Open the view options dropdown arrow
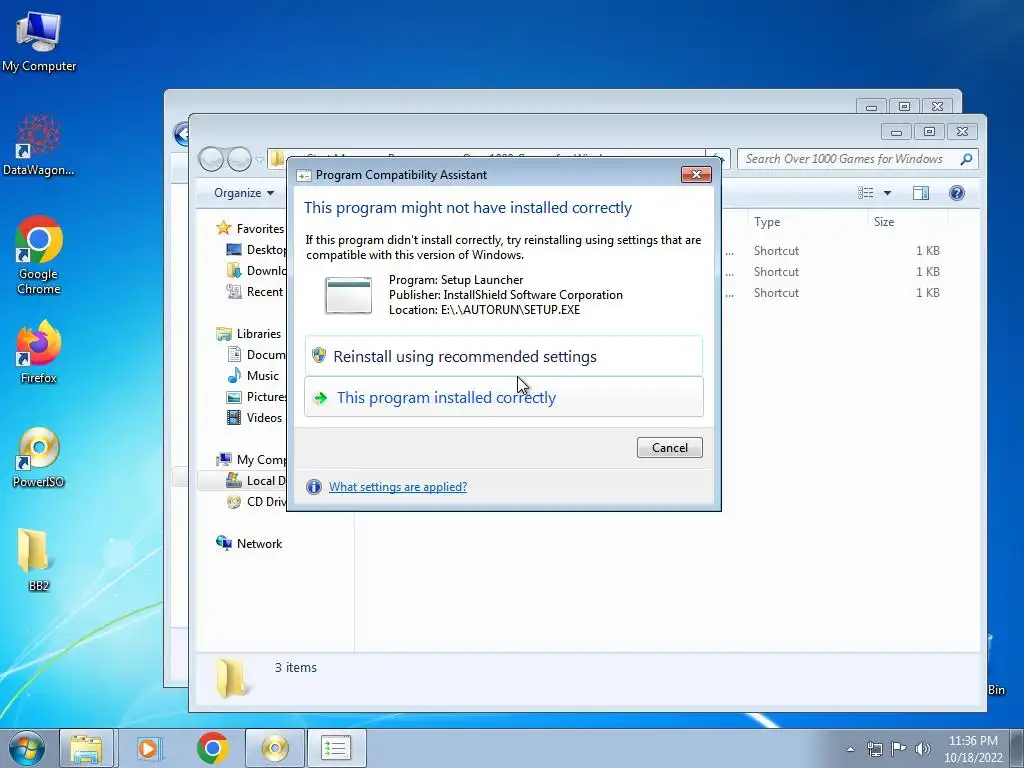Viewport: 1024px width, 768px height. pos(887,193)
